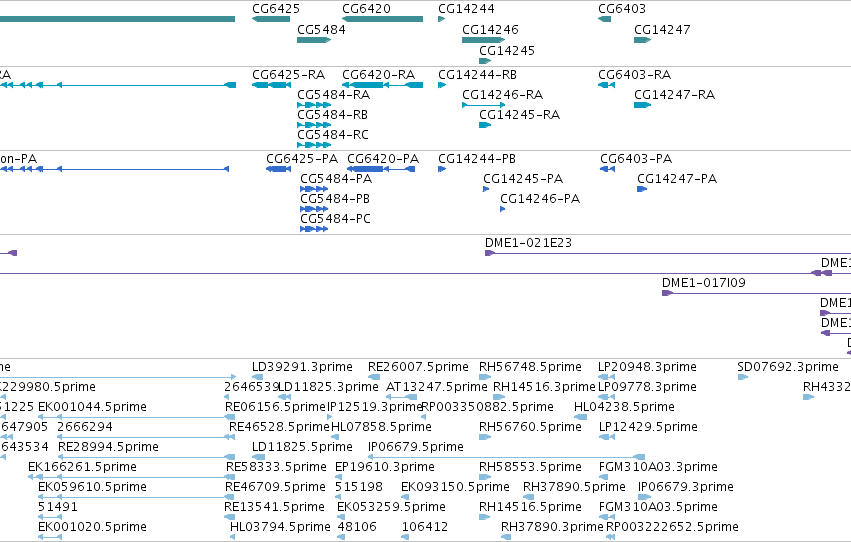This screenshot has width=851, height=542.
Task: Select the SD07692.3prime EST glyph
Action: [743, 377]
